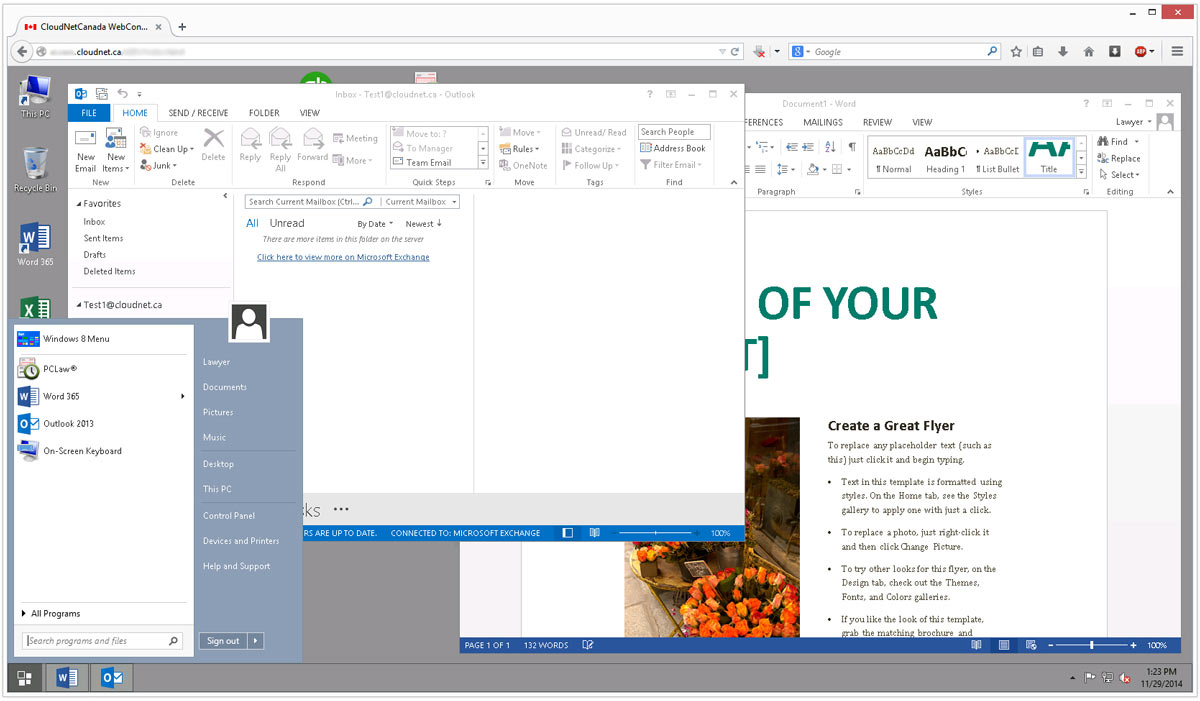Open Clean Up dropdown in Outlook

167,149
